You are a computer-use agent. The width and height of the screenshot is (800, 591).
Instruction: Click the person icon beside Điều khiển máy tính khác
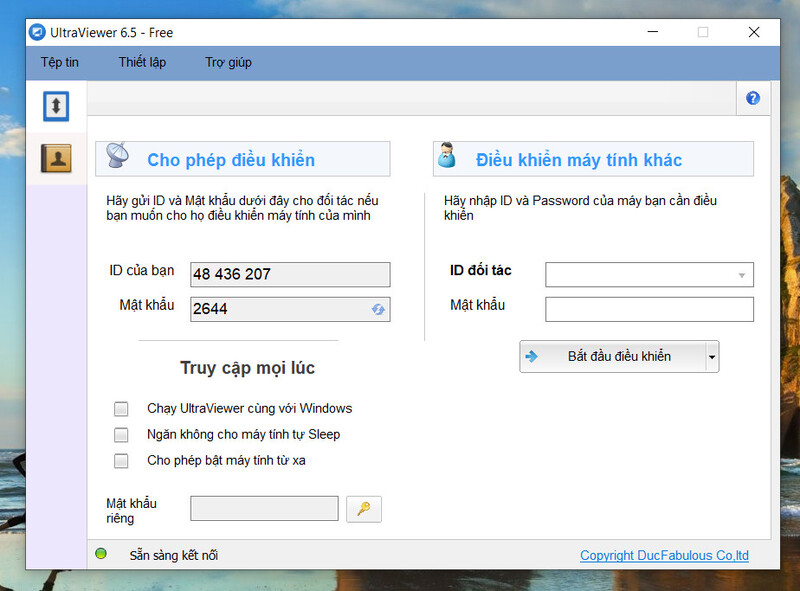tap(447, 155)
